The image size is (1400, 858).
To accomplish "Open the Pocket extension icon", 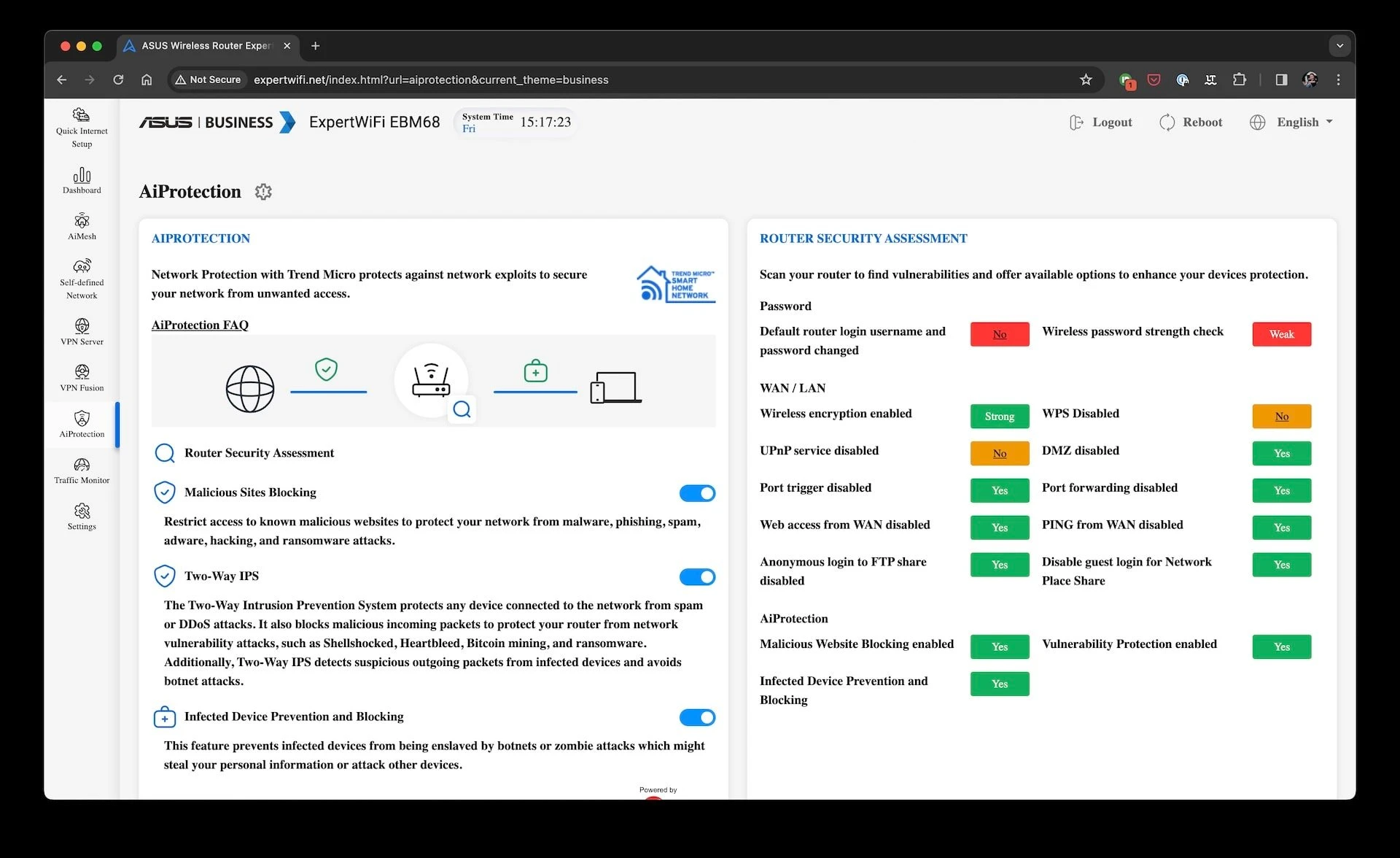I will 1154,80.
